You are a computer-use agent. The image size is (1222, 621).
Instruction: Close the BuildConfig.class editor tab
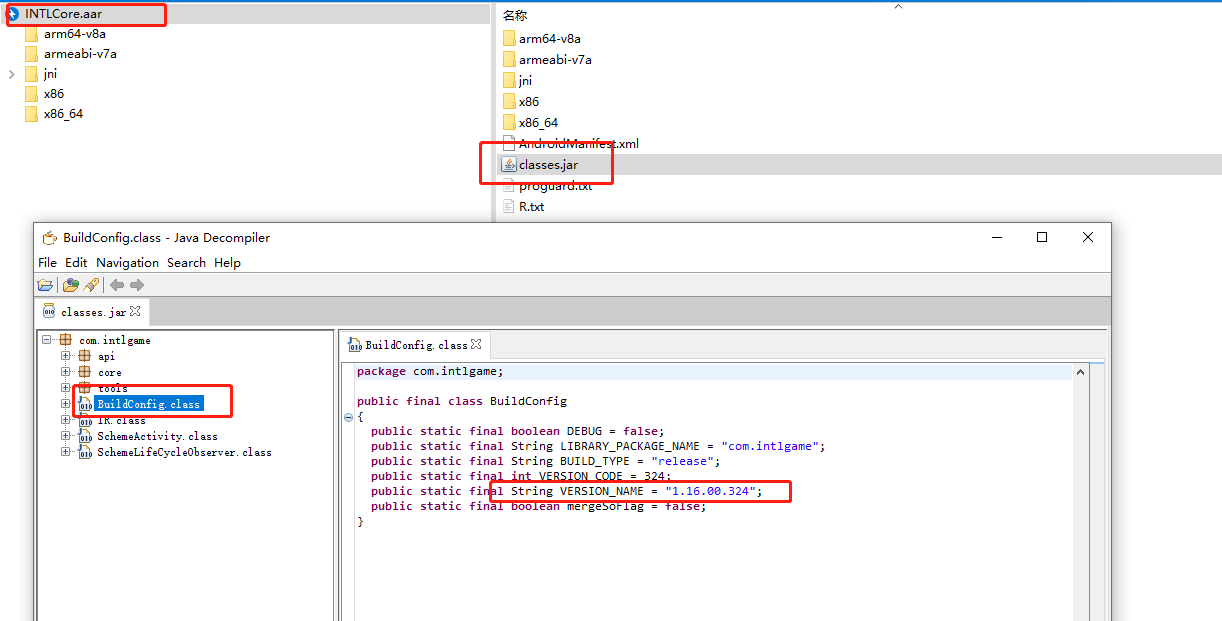[x=476, y=344]
